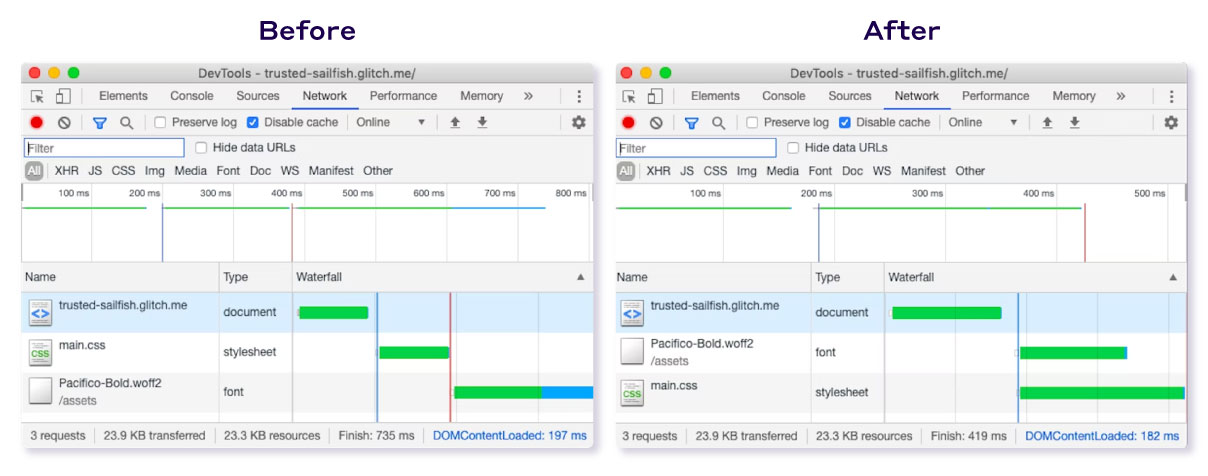The image size is (1208, 476).
Task: Filter by Img in After window
Action: pyautogui.click(x=747, y=171)
